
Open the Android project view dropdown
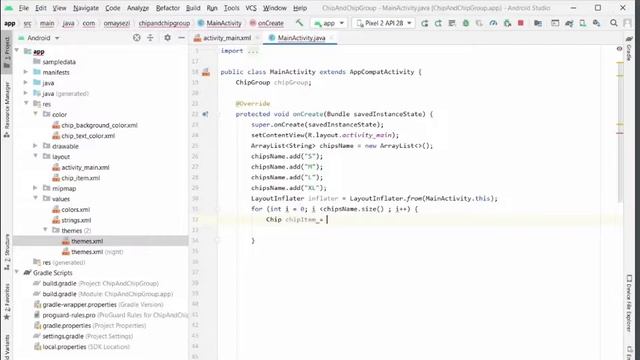(x=39, y=38)
